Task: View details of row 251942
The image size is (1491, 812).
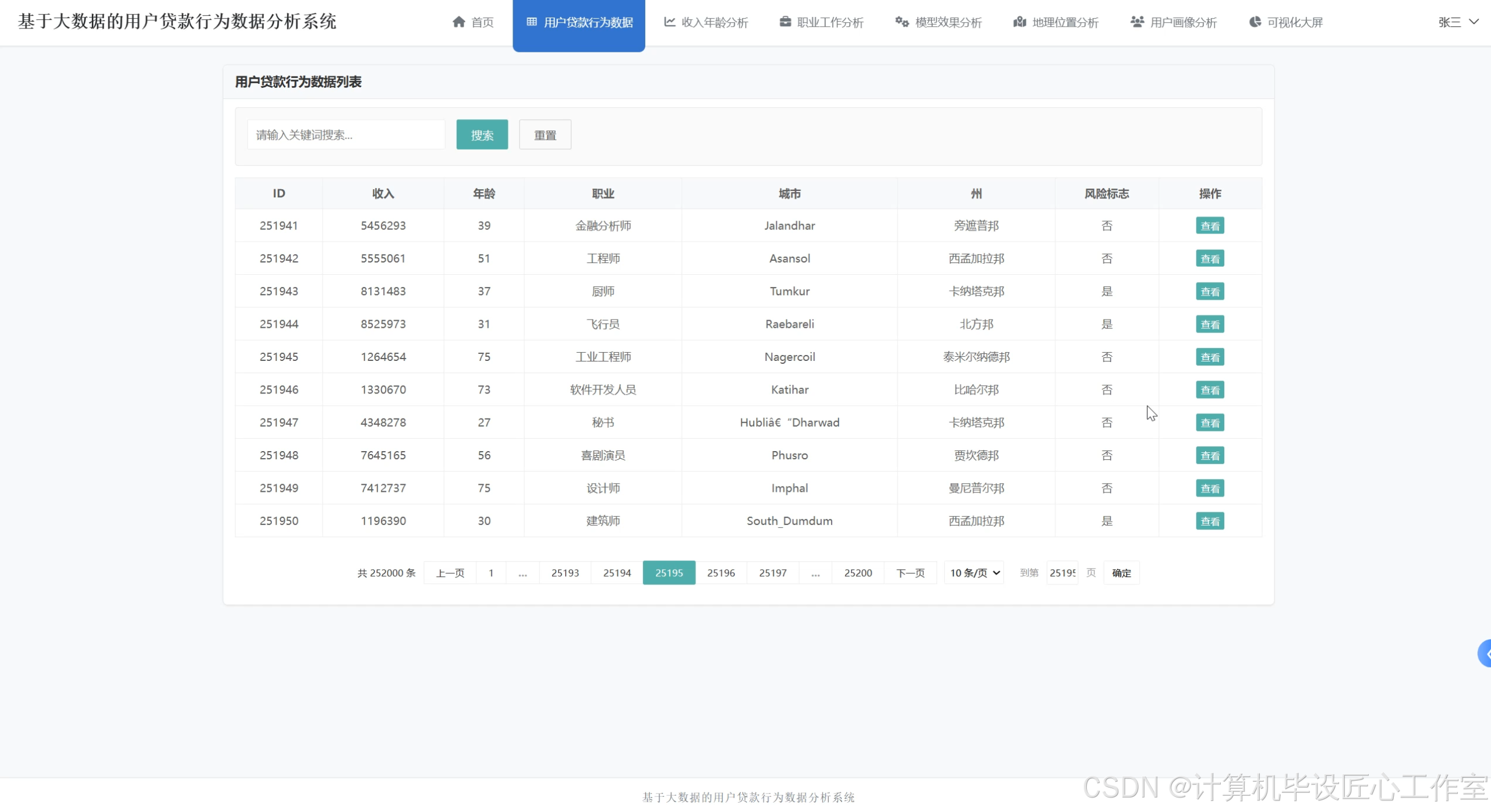Action: coord(1210,258)
